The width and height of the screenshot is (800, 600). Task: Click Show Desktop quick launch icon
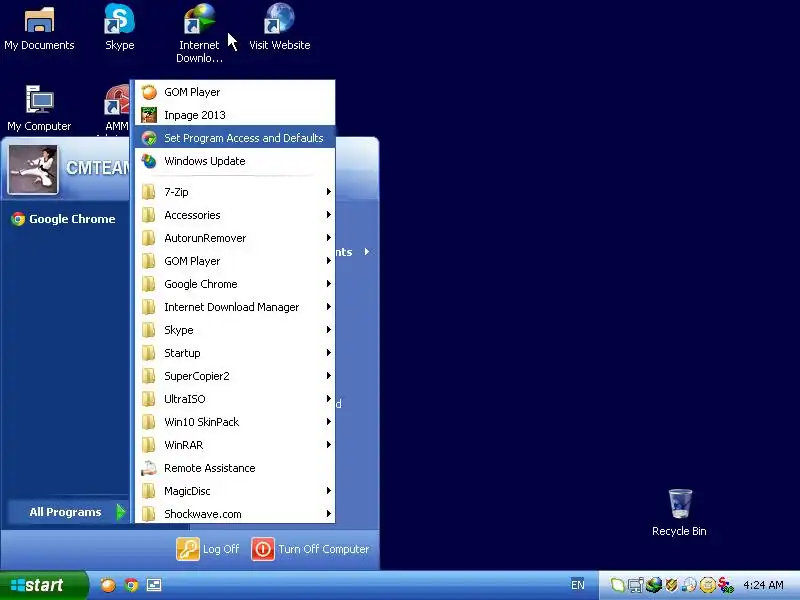(x=154, y=585)
